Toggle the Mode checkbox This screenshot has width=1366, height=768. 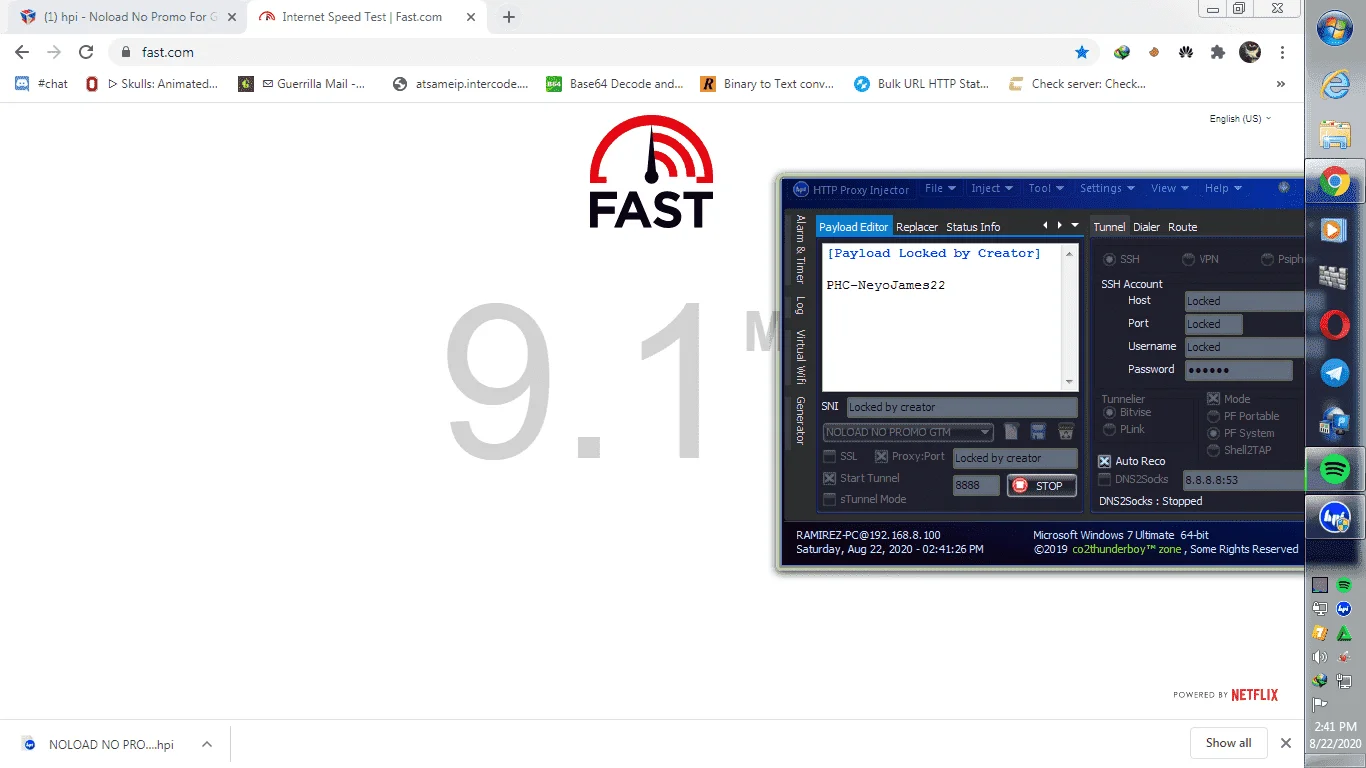(x=1213, y=399)
